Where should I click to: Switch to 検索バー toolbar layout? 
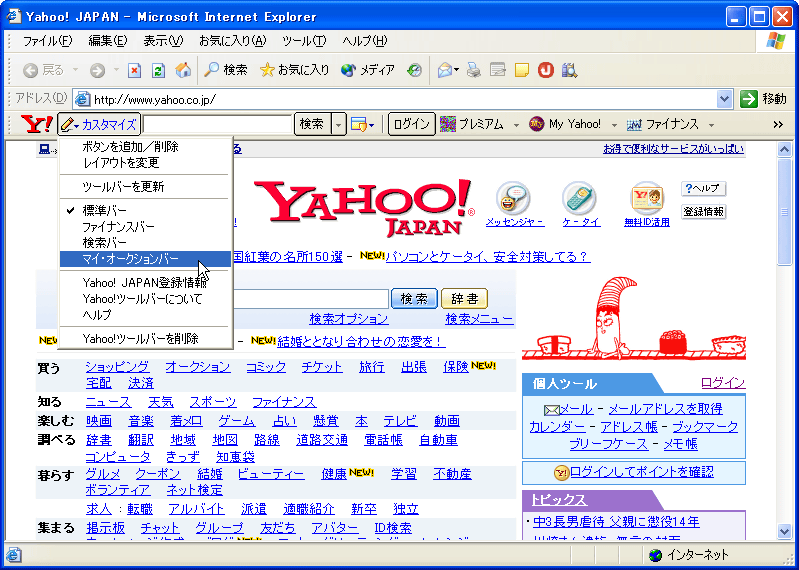[145, 242]
